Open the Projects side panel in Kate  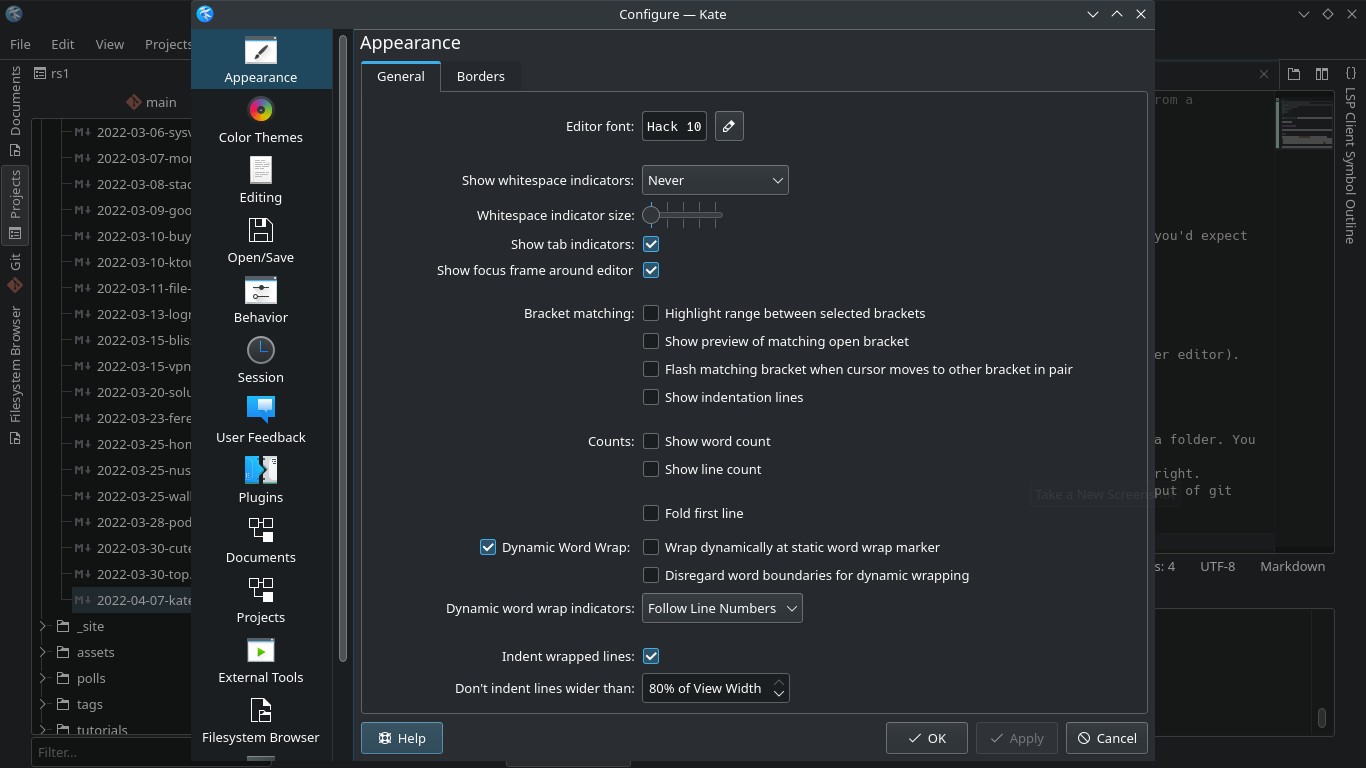[x=15, y=204]
